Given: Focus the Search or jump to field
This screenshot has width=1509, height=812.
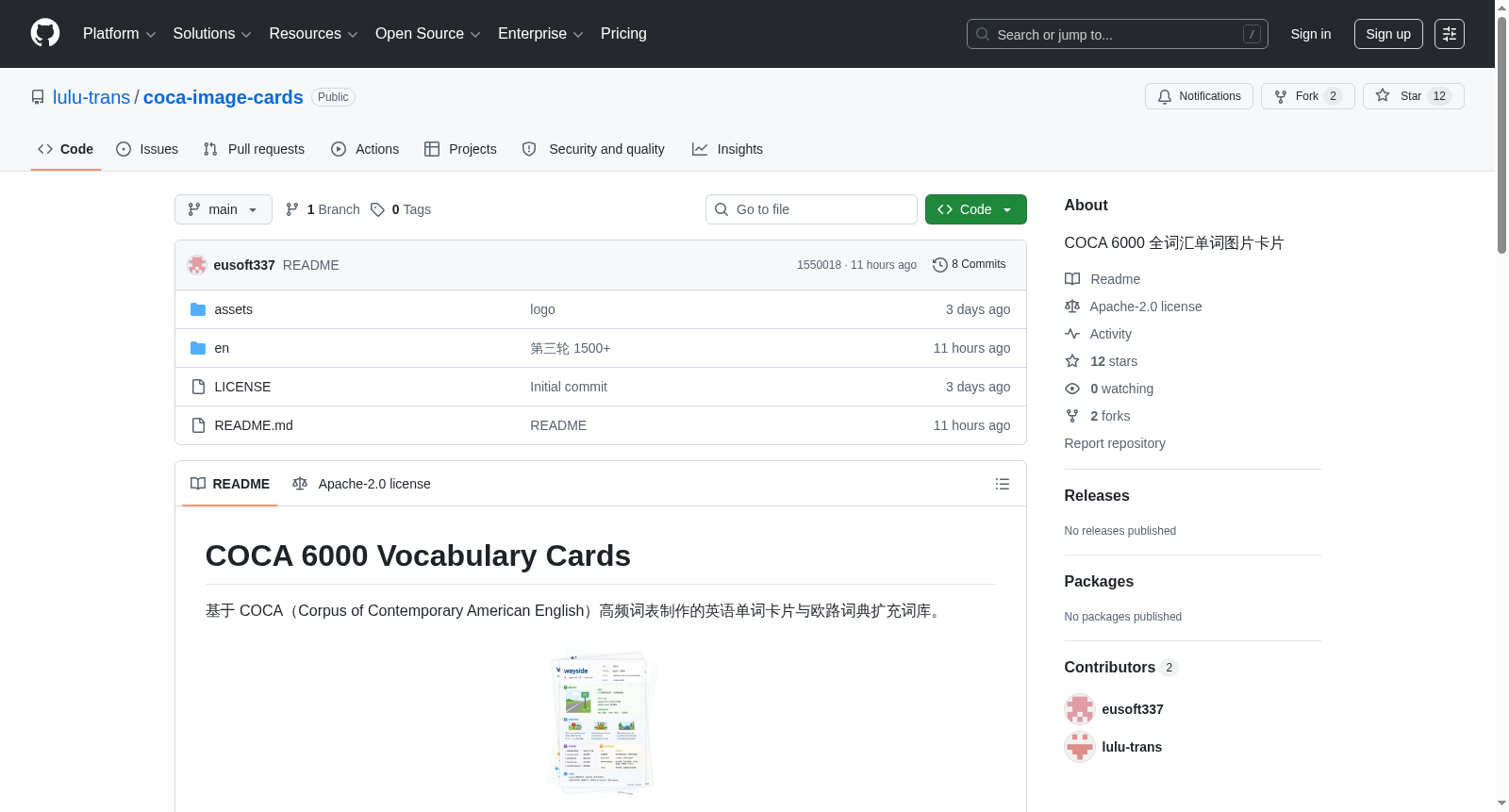Looking at the screenshot, I should click(1118, 34).
